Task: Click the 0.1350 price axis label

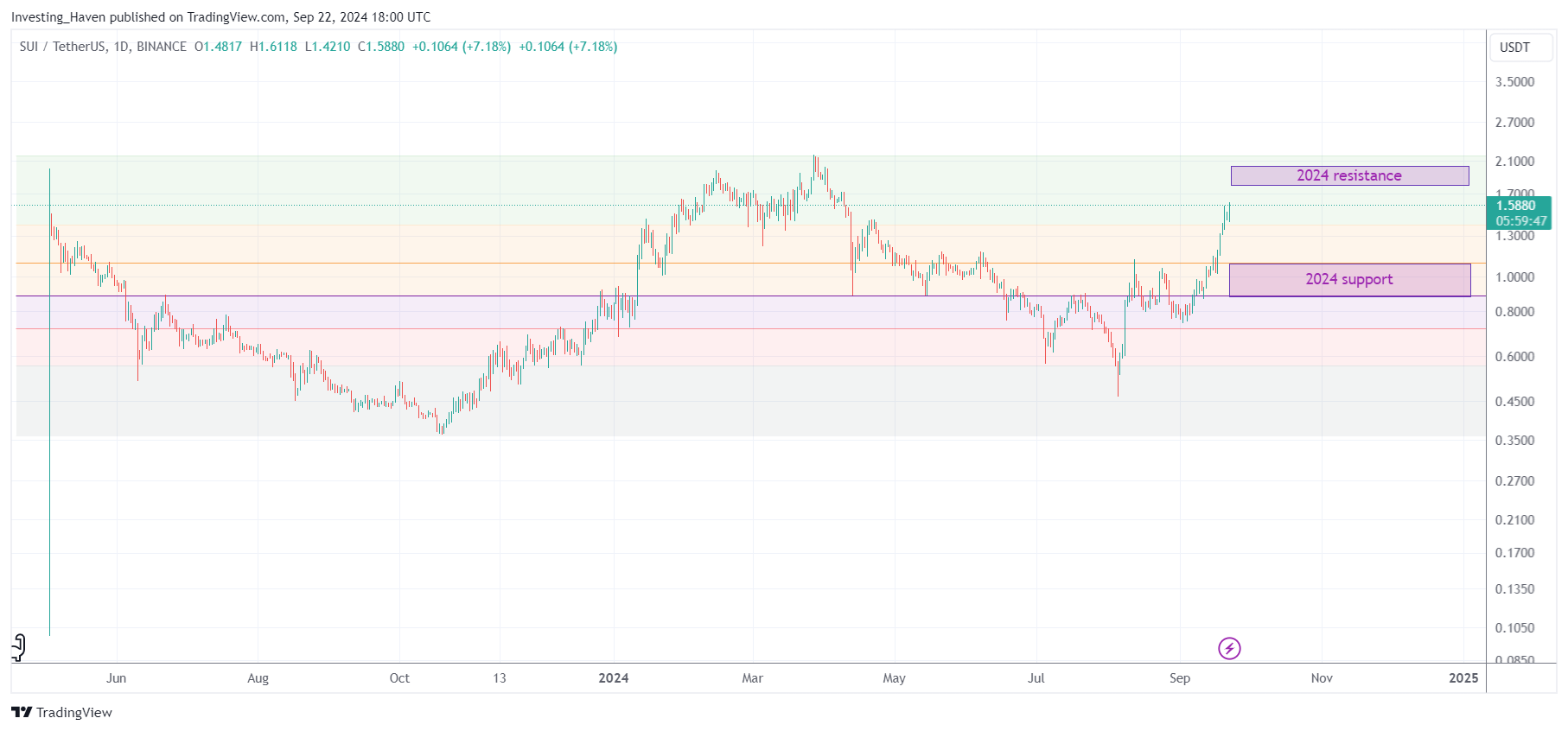Action: click(1515, 589)
